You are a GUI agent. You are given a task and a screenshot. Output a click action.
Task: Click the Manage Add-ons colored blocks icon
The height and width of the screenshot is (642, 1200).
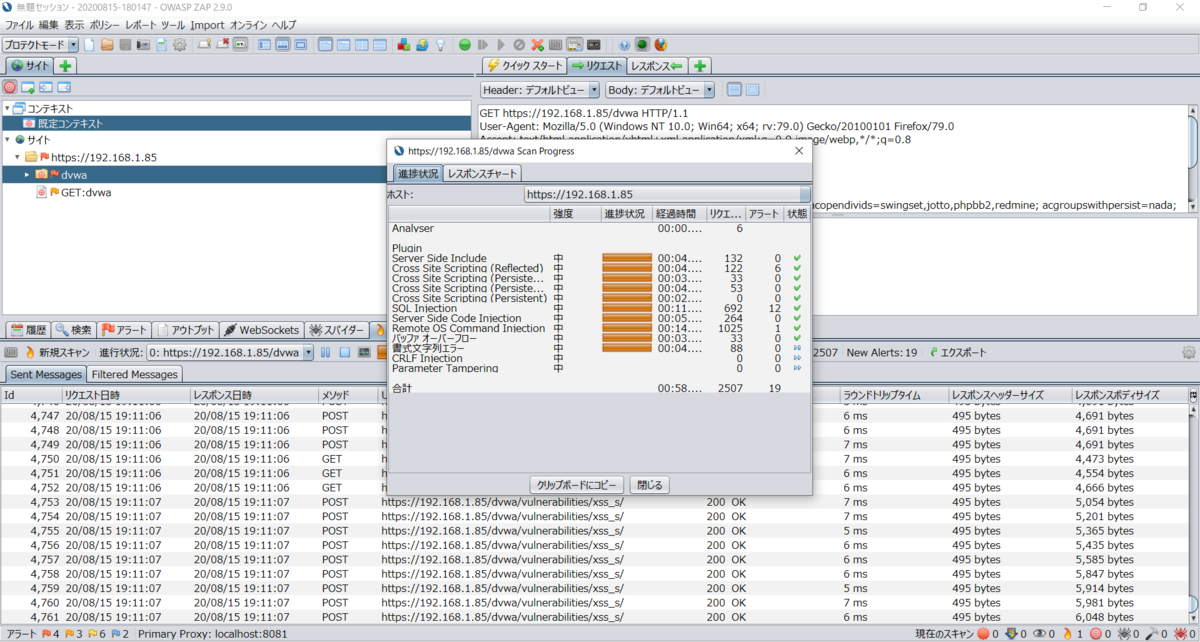[x=404, y=45]
